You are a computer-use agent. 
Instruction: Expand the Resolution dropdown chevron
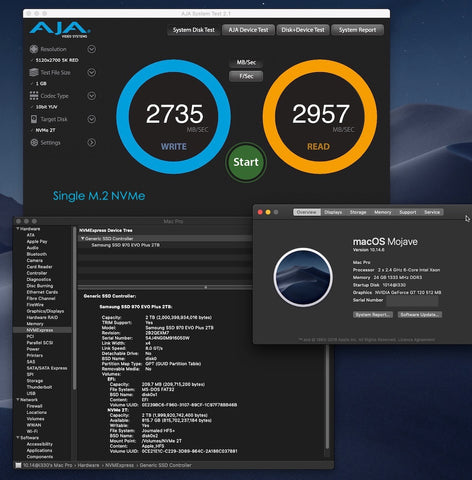[x=92, y=49]
